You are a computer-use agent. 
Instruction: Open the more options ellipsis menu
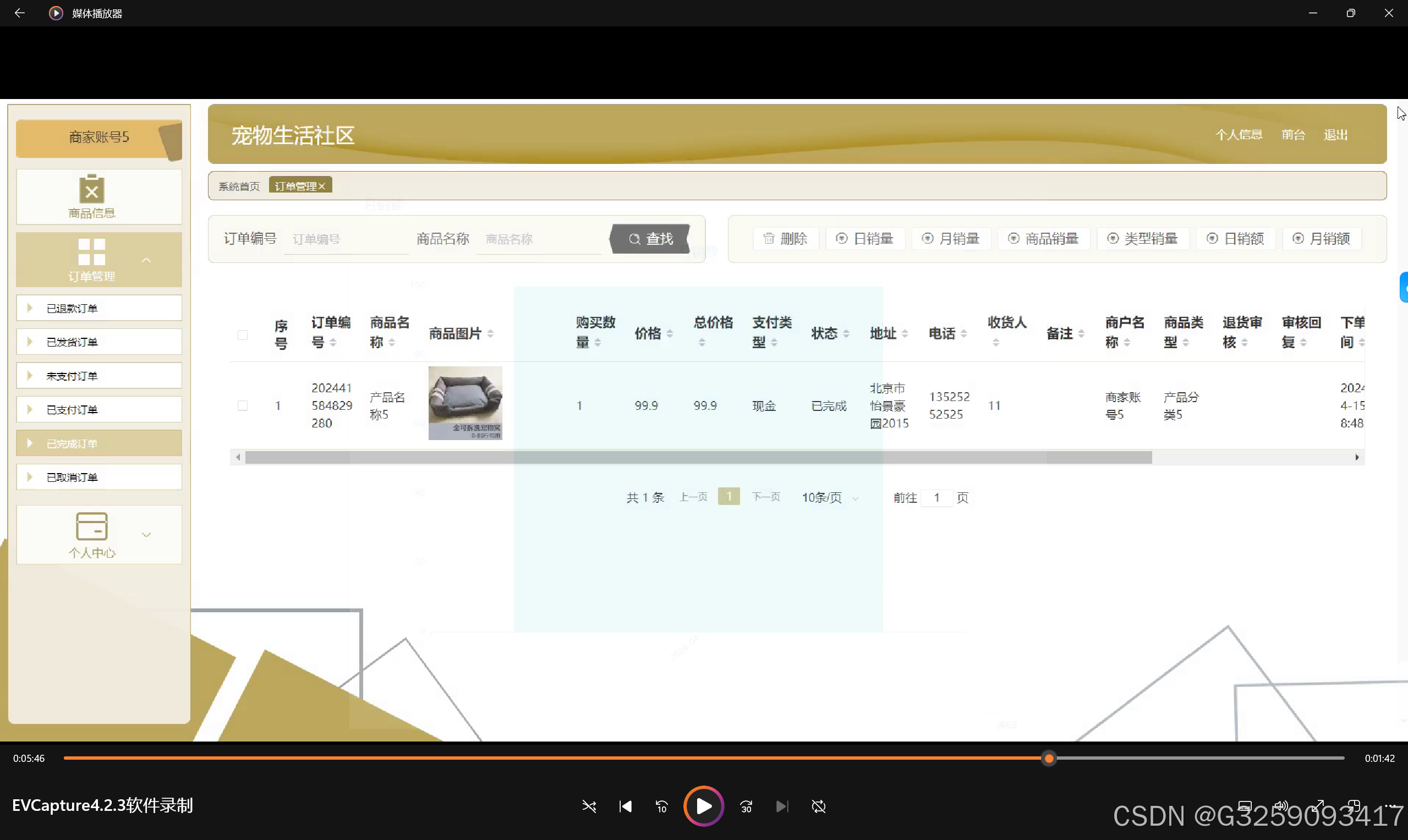point(1390,806)
